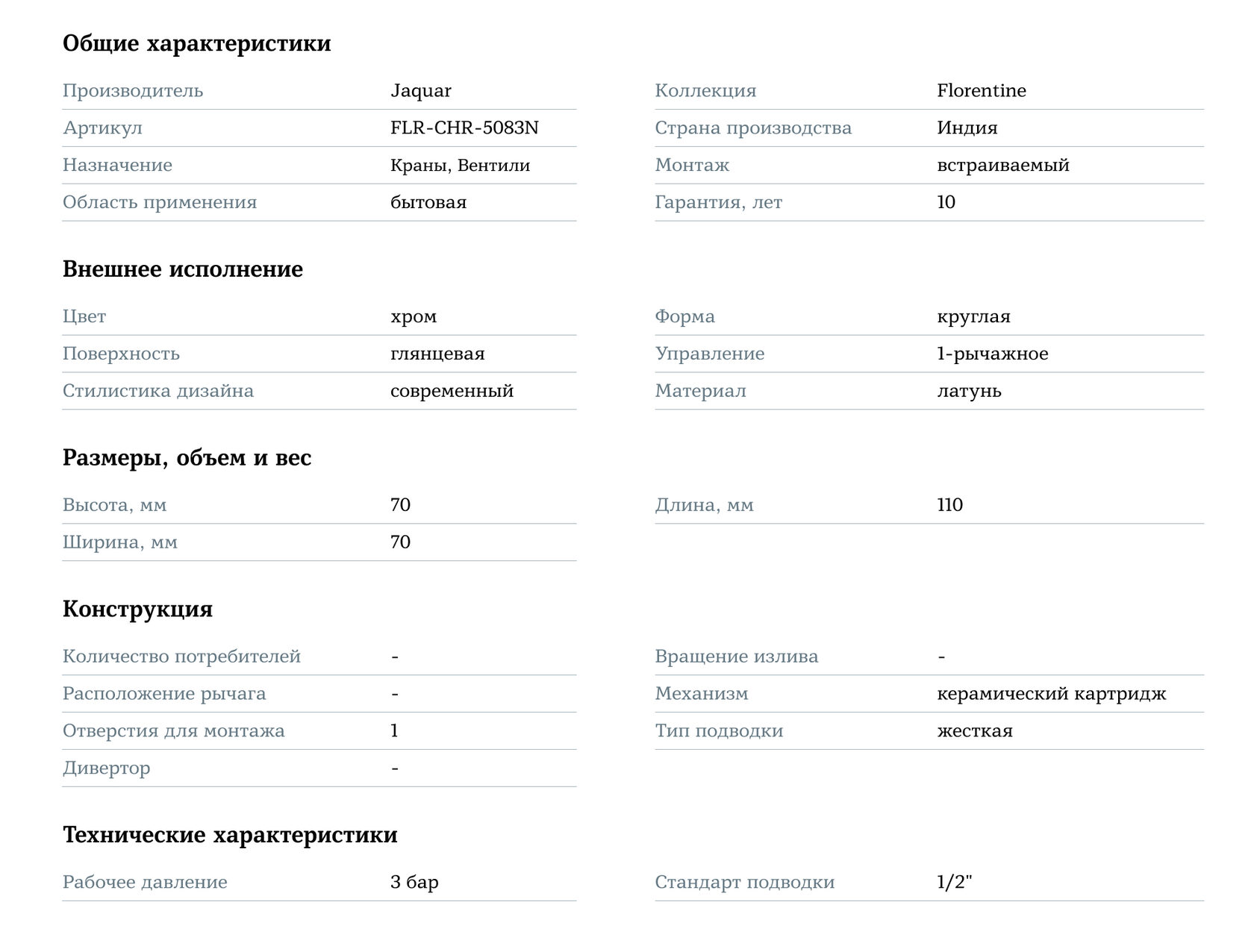Click the 'Рабочее давление' label
The width and height of the screenshot is (1254, 952).
click(x=145, y=883)
